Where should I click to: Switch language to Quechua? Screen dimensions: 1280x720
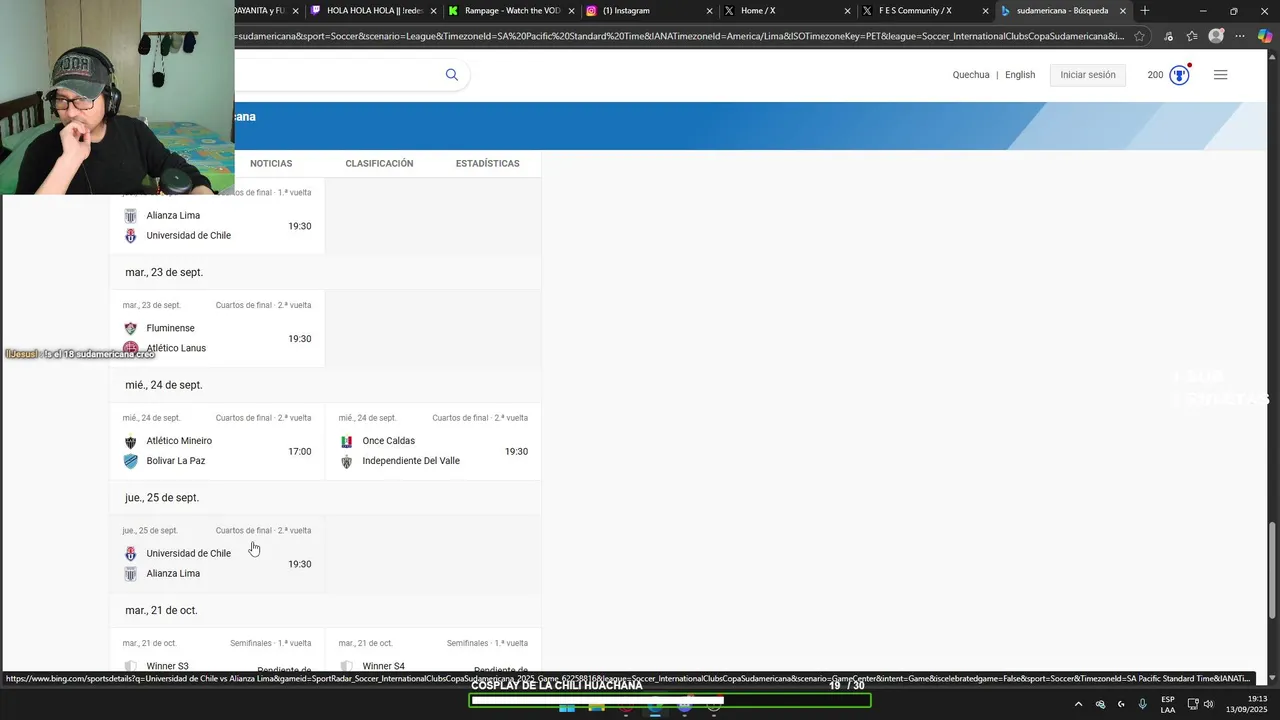pyautogui.click(x=971, y=75)
